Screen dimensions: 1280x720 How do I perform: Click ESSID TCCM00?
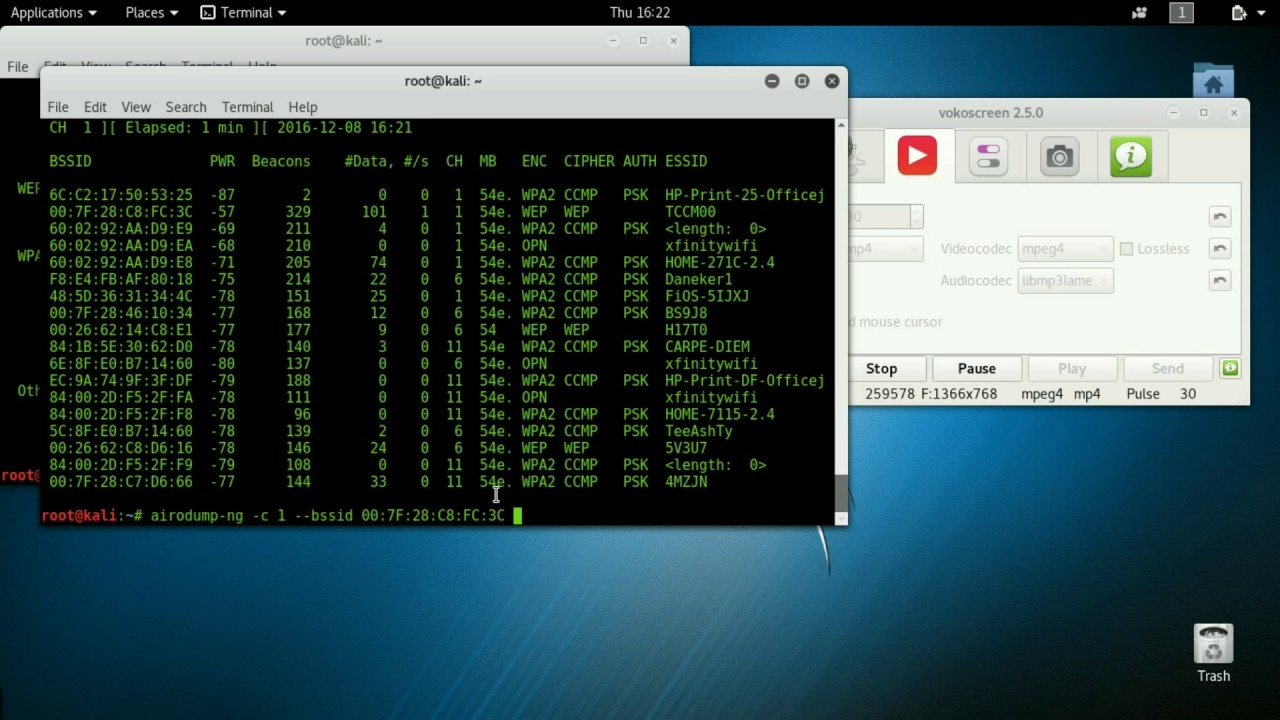click(x=690, y=212)
